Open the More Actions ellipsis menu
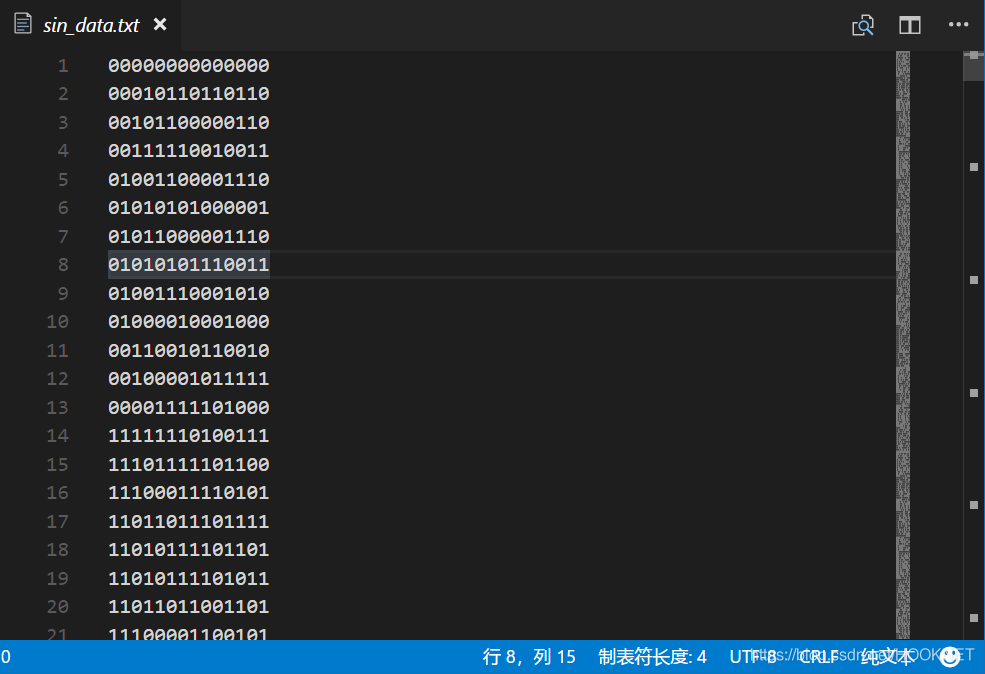This screenshot has width=985, height=674. [958, 24]
